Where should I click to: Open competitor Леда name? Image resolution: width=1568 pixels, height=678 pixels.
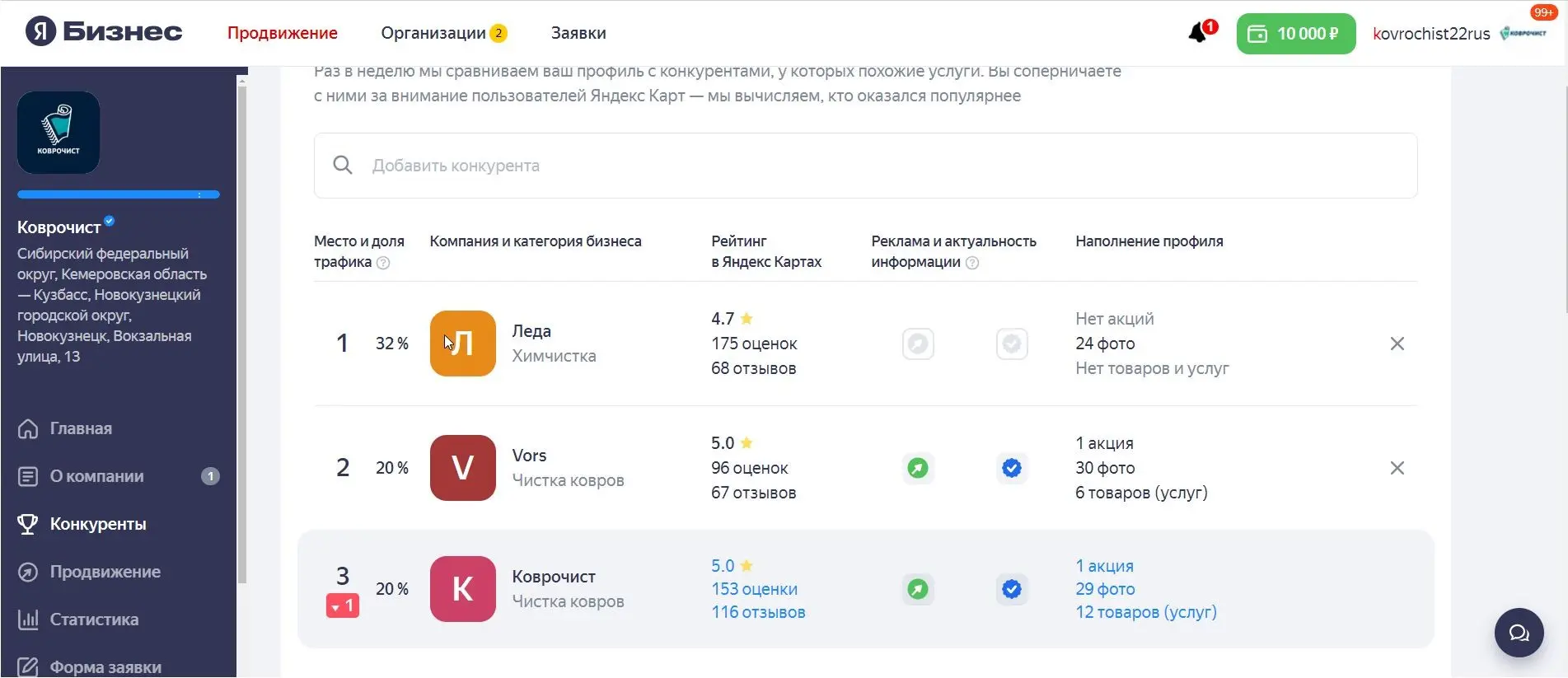click(531, 331)
